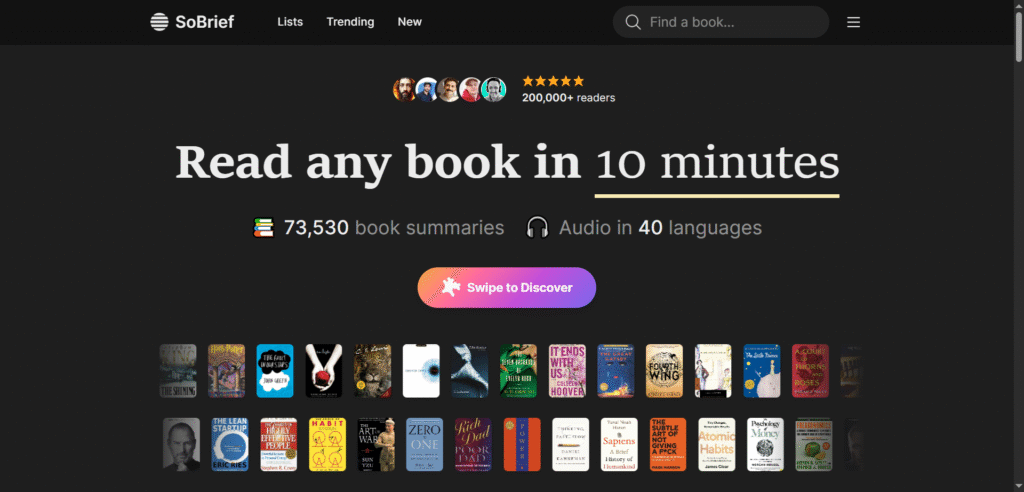This screenshot has width=1024, height=492.
Task: Open the Rich Dad Poor Dad cover
Action: [x=473, y=445]
